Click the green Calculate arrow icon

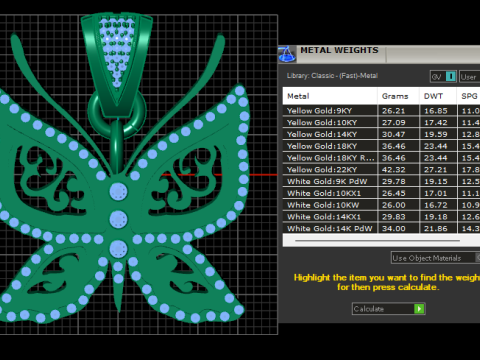[x=419, y=309]
